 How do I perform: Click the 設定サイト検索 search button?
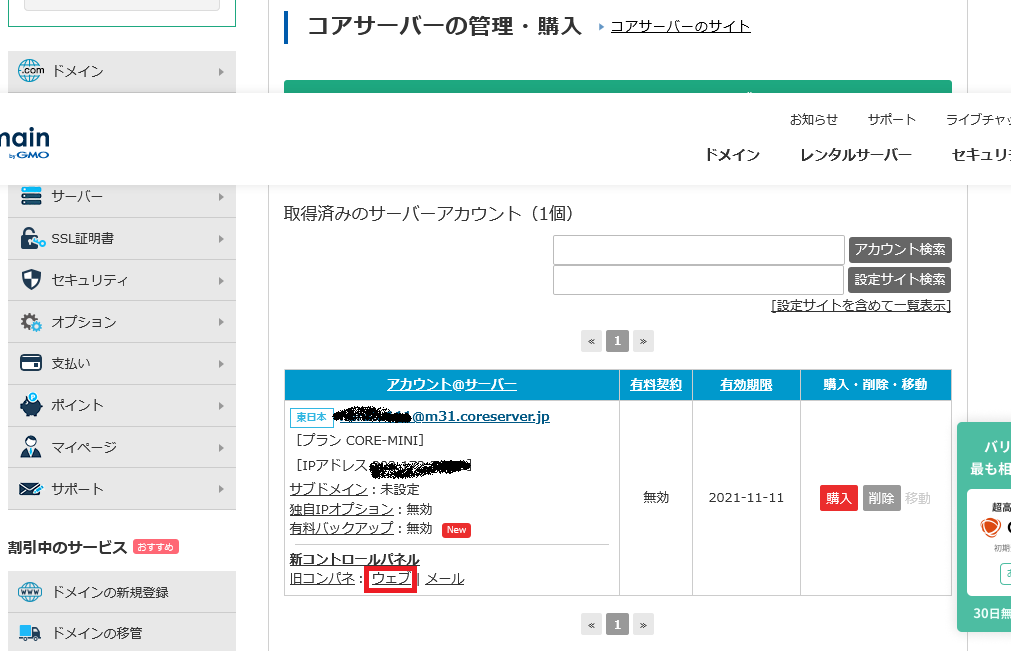pos(899,280)
